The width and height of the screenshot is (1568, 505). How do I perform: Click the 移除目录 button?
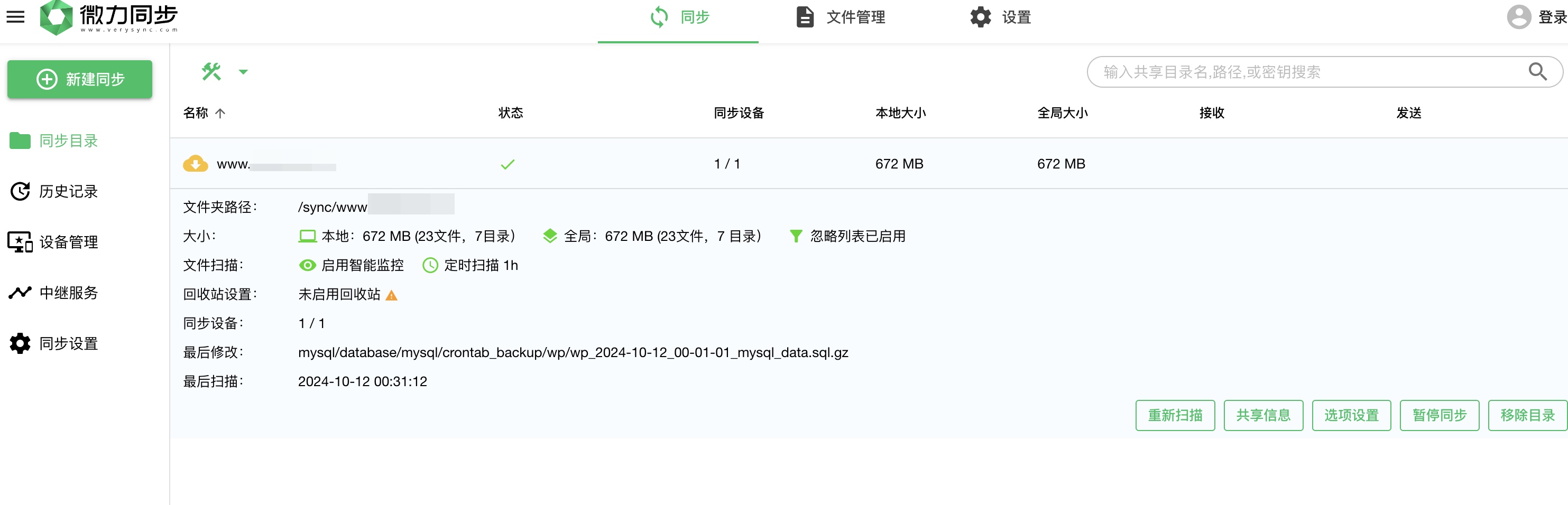[x=1527, y=416]
